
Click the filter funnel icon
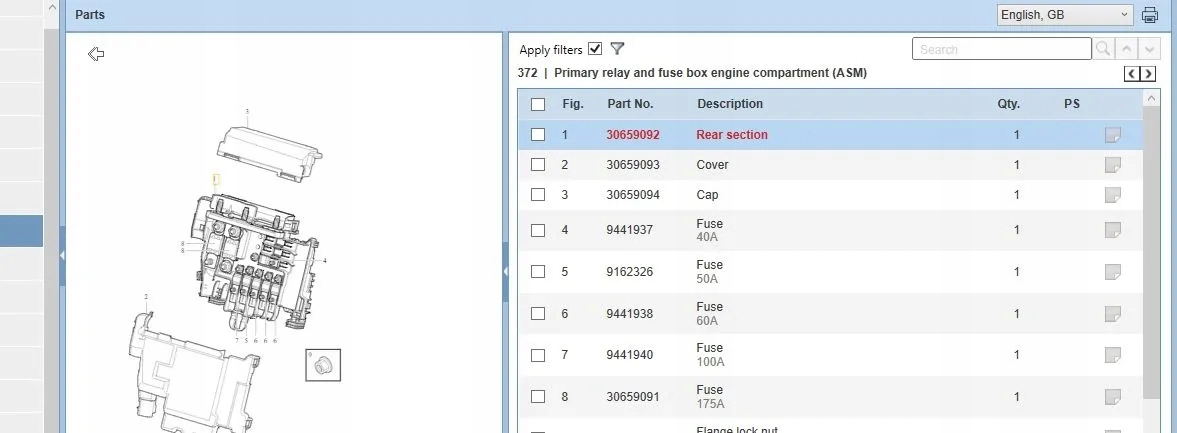click(x=617, y=49)
